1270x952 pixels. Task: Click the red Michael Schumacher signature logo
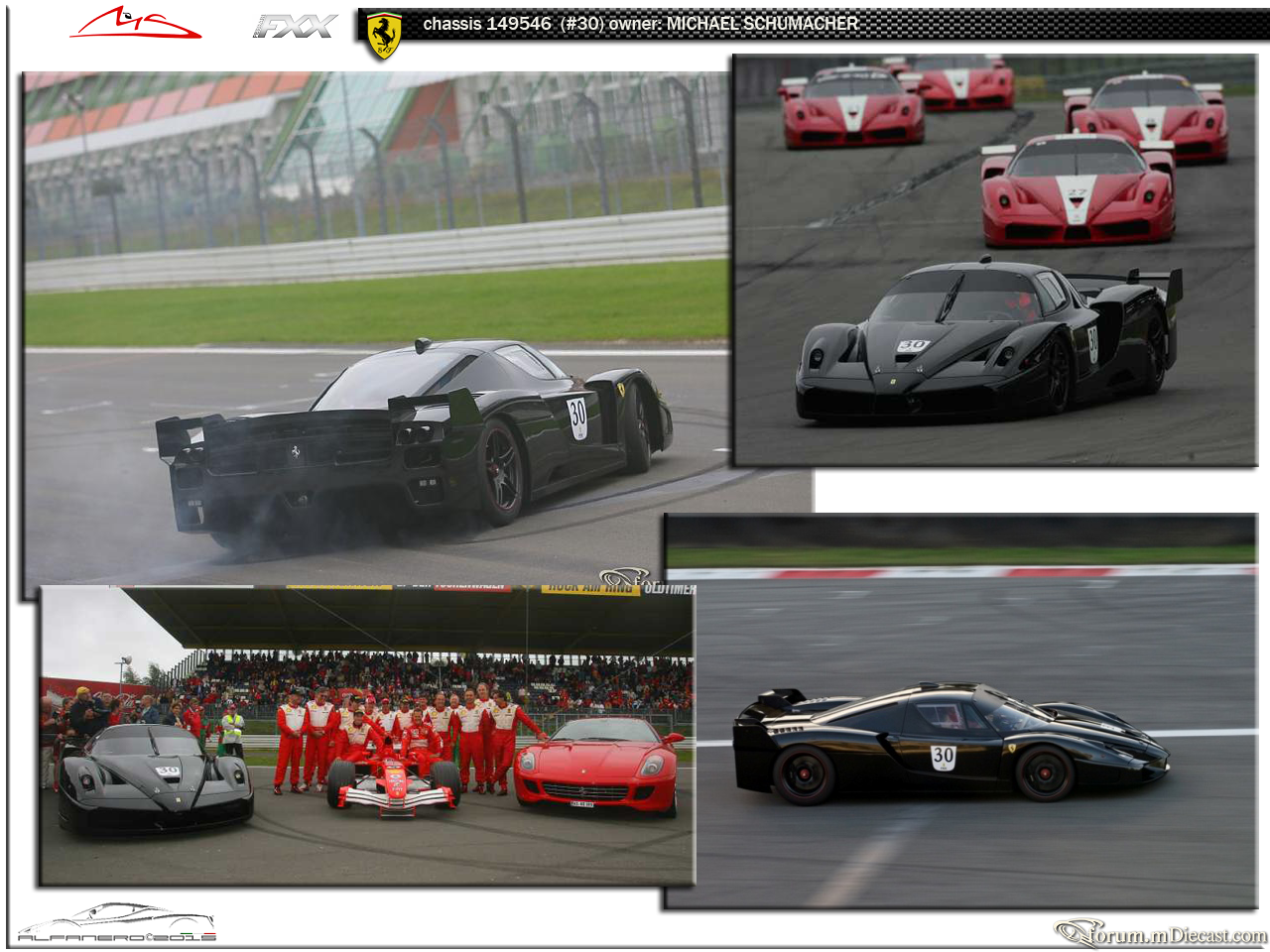coord(136,24)
